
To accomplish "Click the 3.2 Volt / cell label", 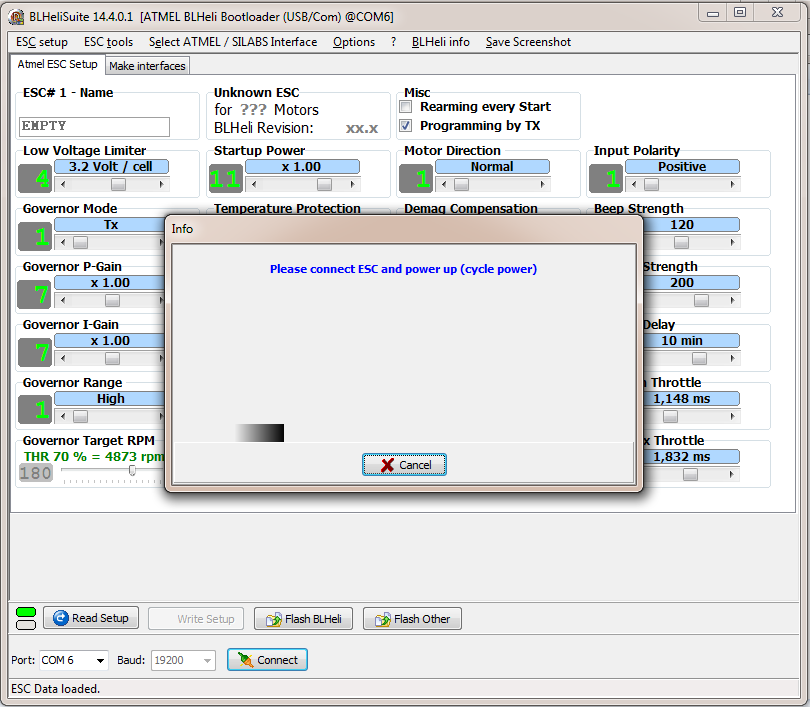I will pos(111,167).
